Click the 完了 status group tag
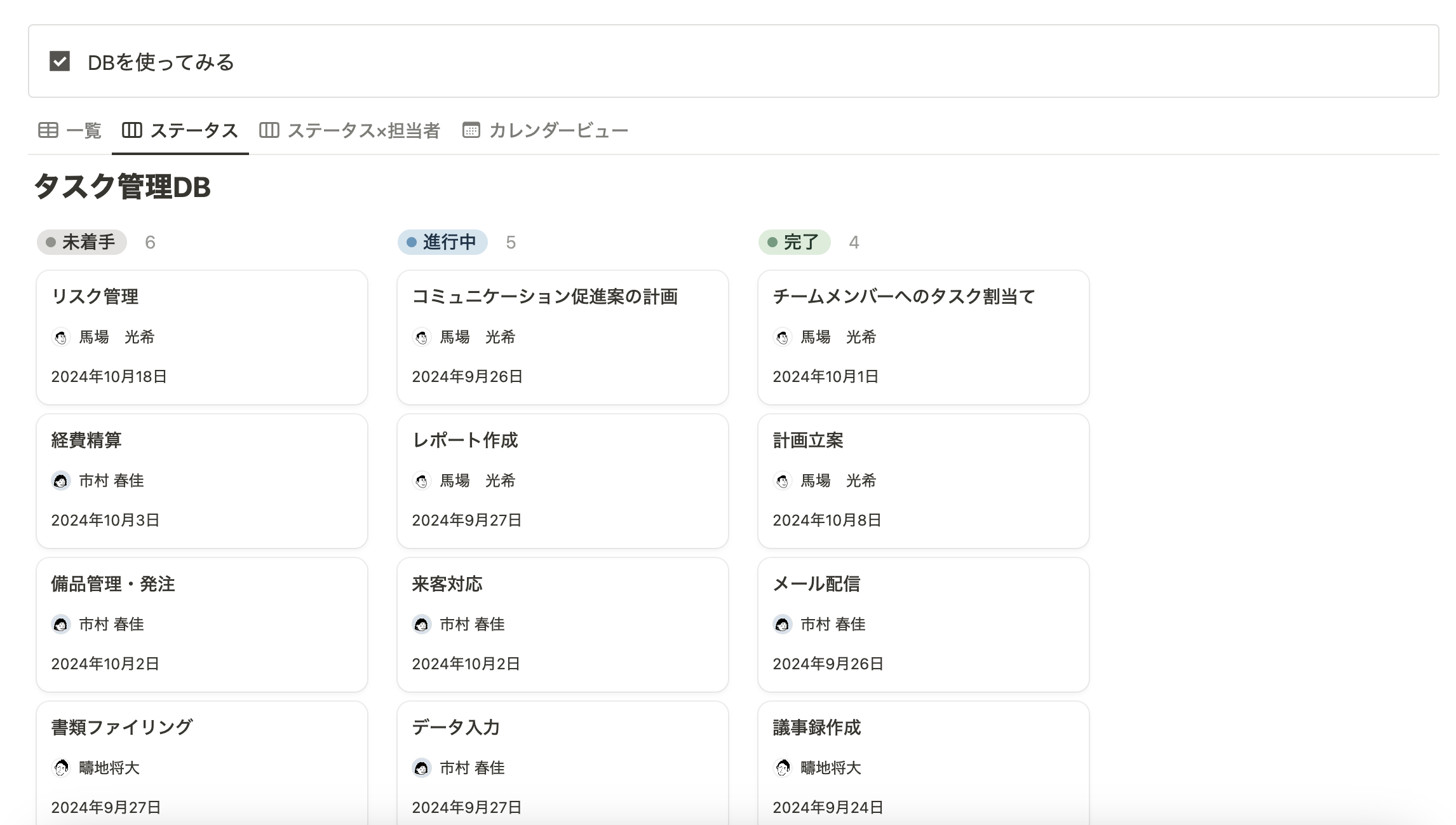 coord(794,242)
